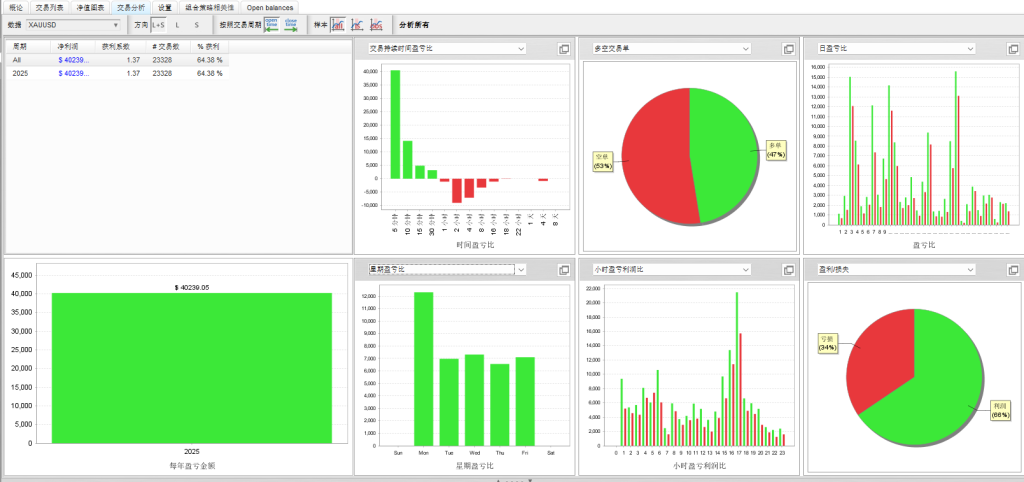The height and width of the screenshot is (482, 1024).
Task: Toggle direction to S (short only)
Action: click(x=197, y=25)
